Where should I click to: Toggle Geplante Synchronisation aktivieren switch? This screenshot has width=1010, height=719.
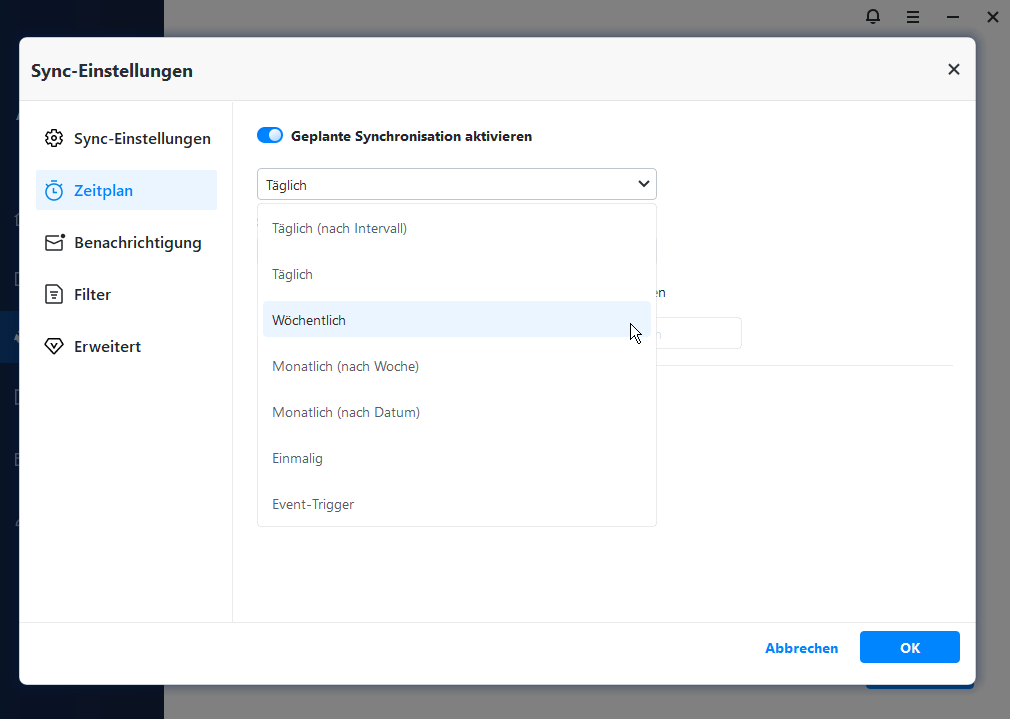270,136
